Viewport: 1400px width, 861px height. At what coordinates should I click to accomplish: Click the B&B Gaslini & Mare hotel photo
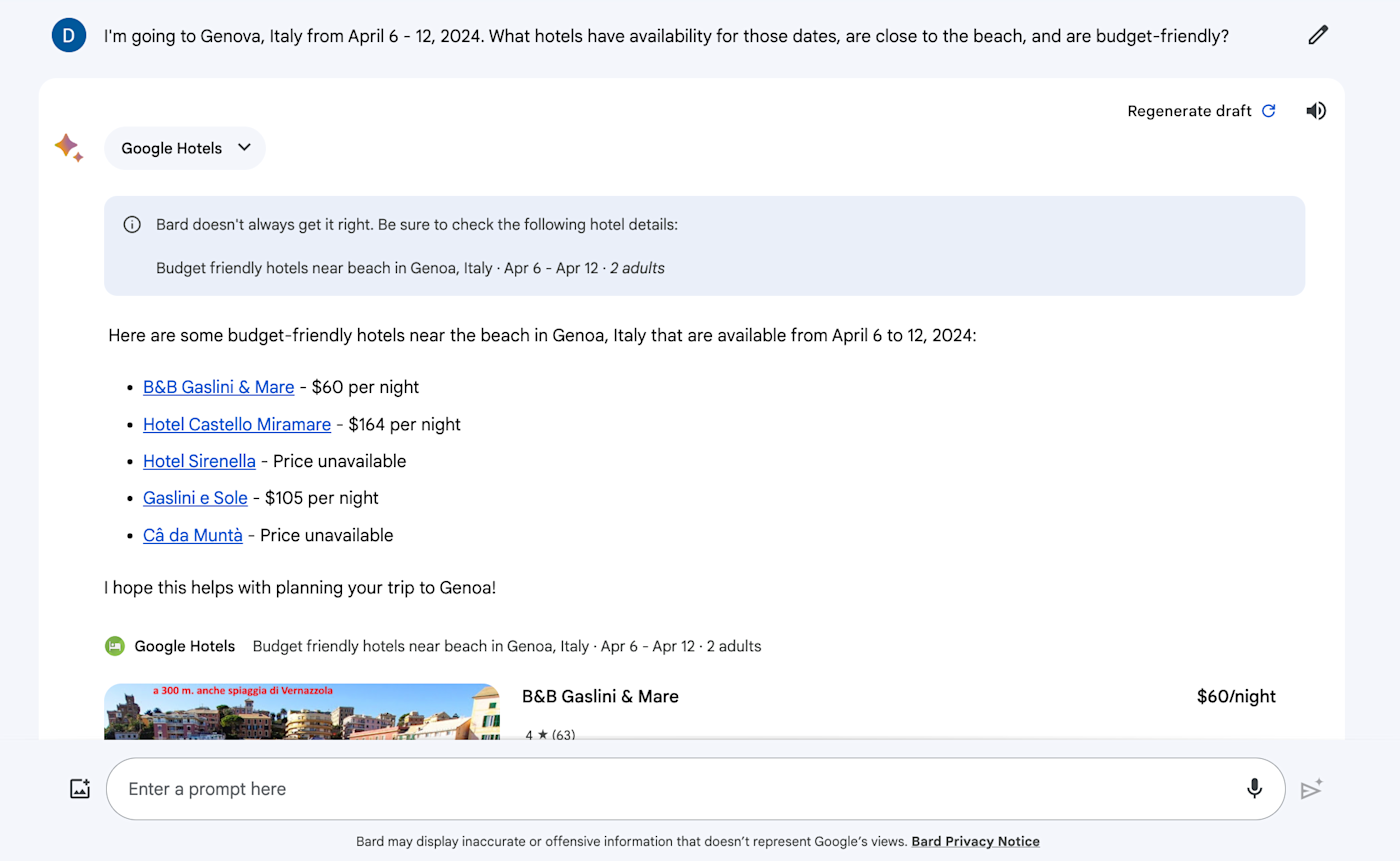(x=302, y=711)
